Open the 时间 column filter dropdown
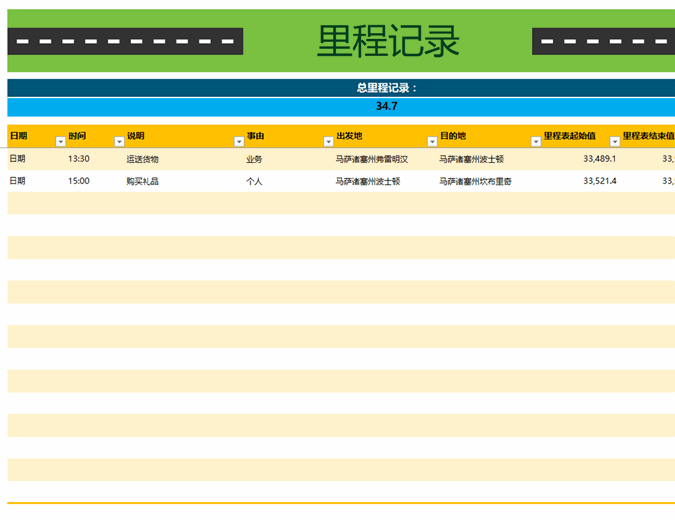This screenshot has height=520, width=675. click(119, 142)
